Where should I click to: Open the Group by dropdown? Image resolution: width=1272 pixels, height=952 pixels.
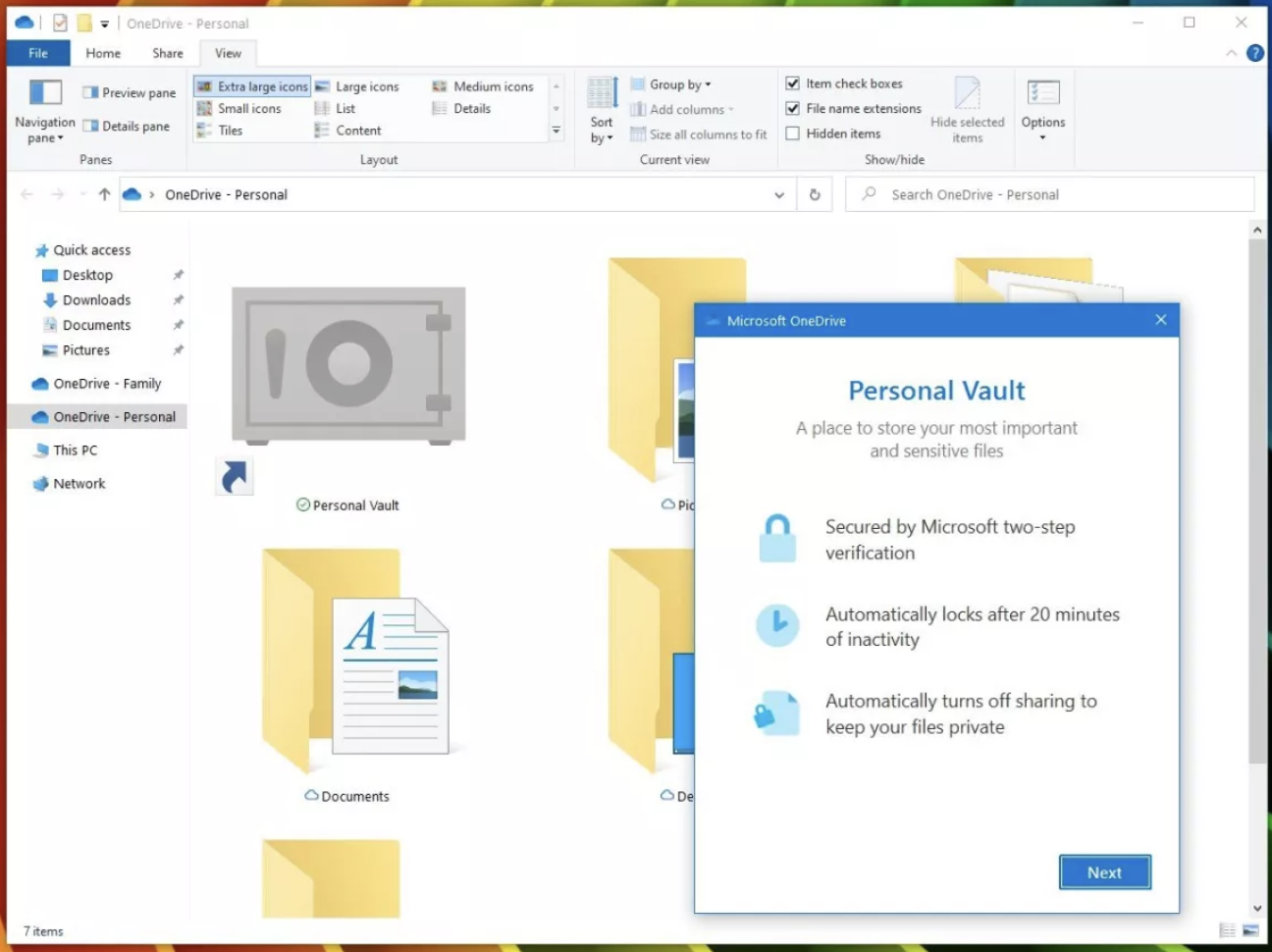(671, 84)
